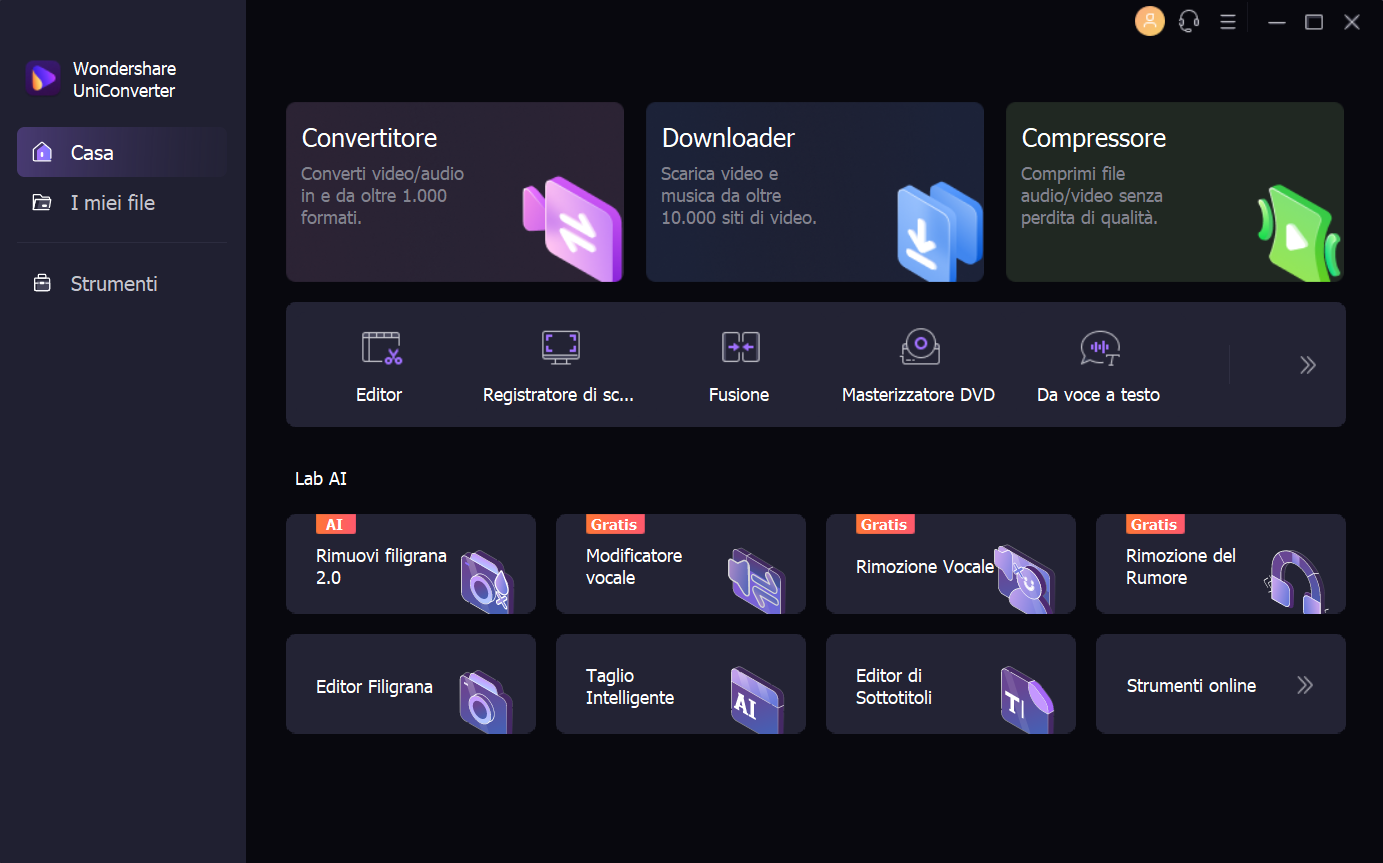
Task: Click the Editor scissors icon
Action: 380,347
